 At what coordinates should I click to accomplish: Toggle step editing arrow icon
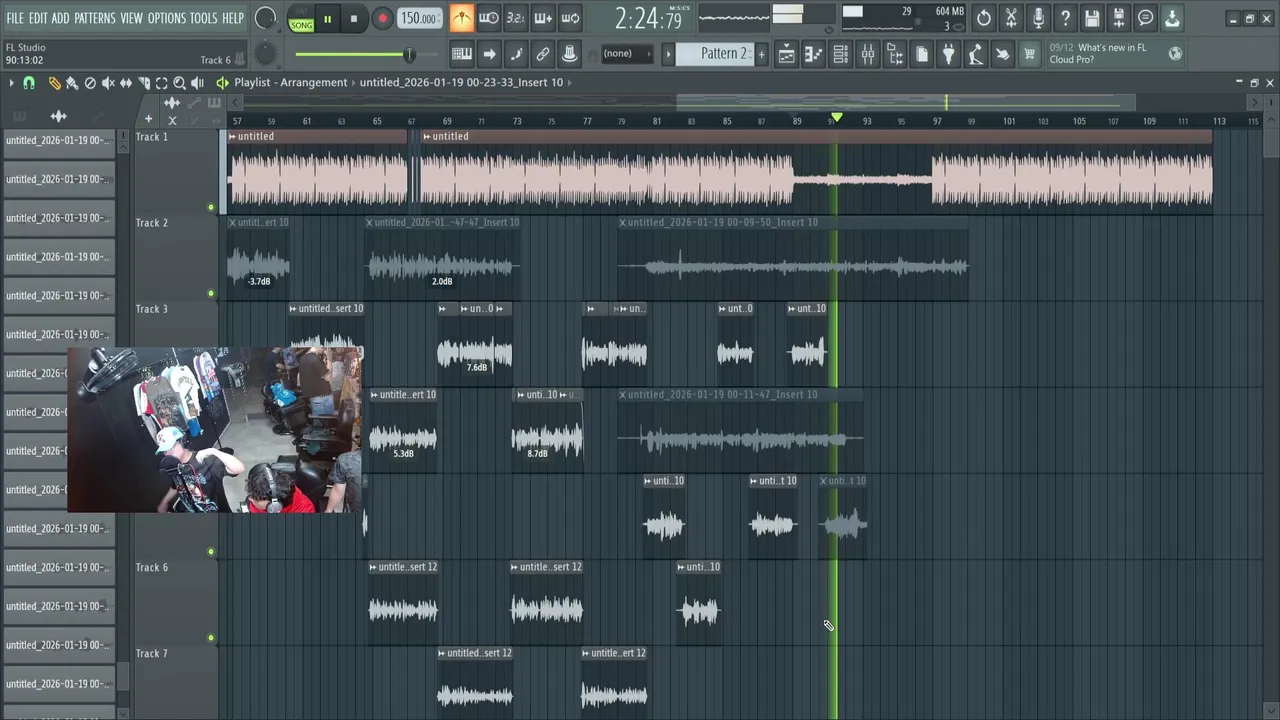click(x=489, y=54)
